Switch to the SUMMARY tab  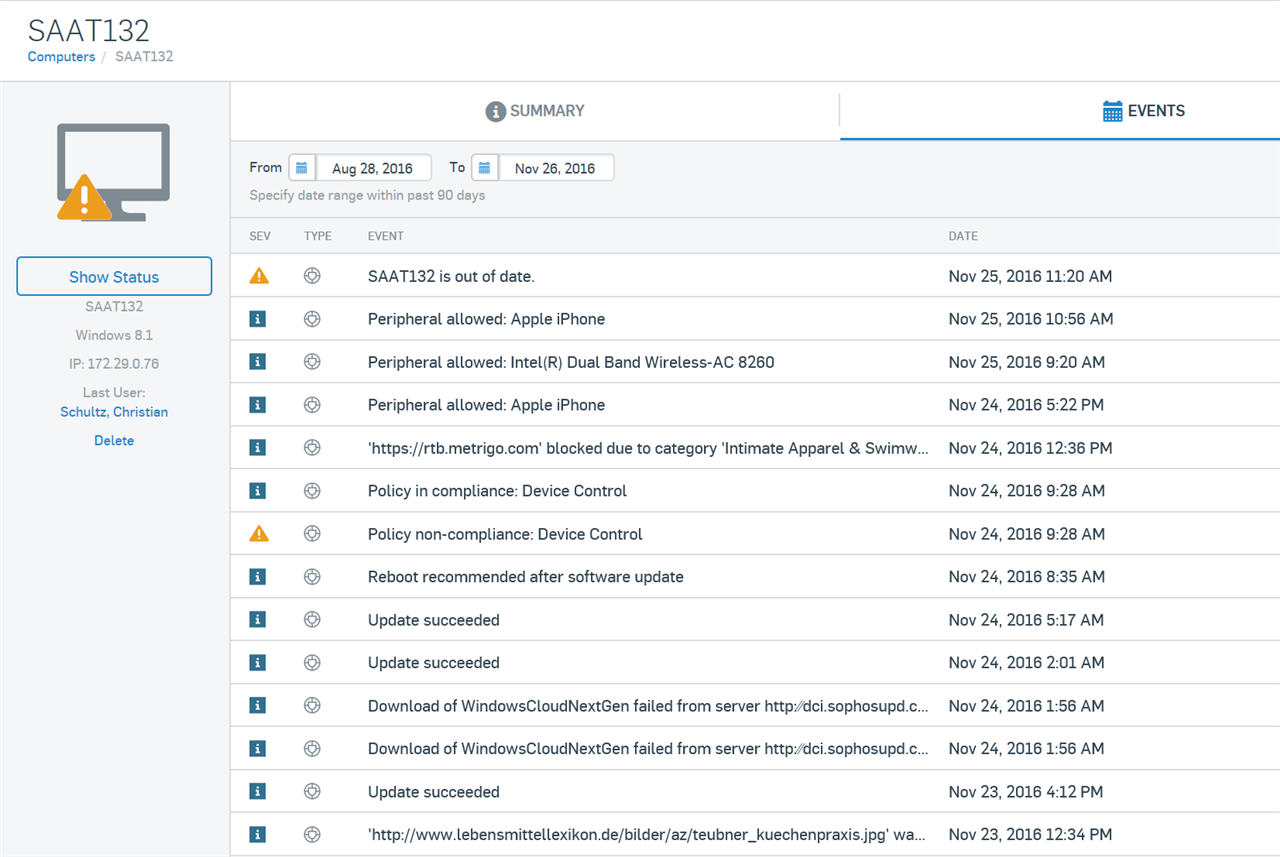coord(535,112)
